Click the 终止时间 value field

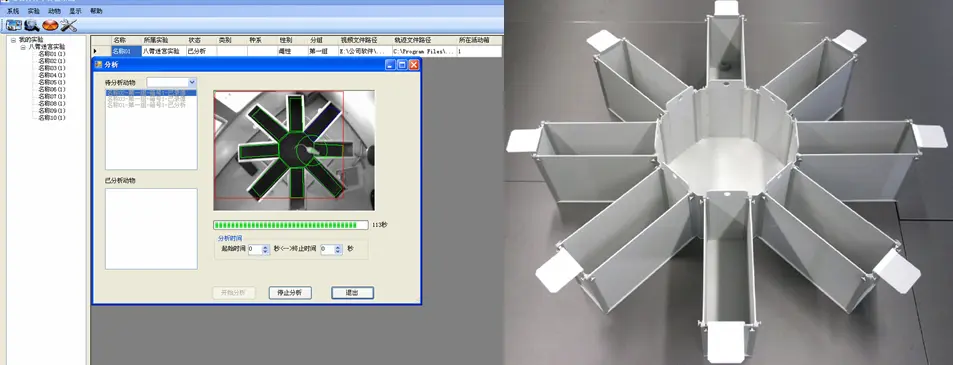coord(328,249)
